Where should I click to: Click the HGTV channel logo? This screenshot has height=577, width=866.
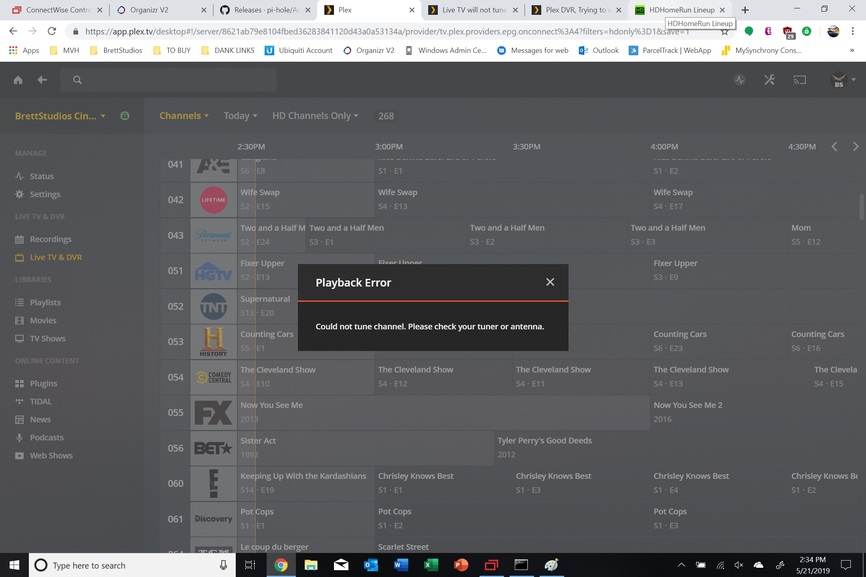[x=213, y=271]
